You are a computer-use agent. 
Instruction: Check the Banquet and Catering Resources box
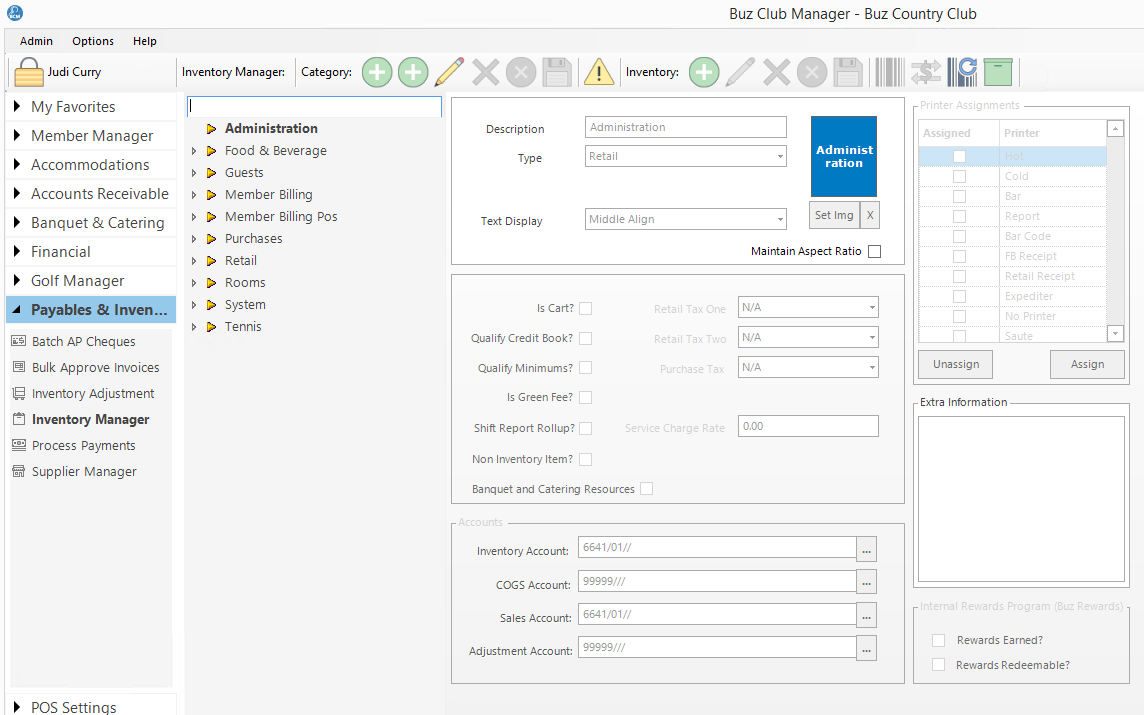[x=646, y=489]
